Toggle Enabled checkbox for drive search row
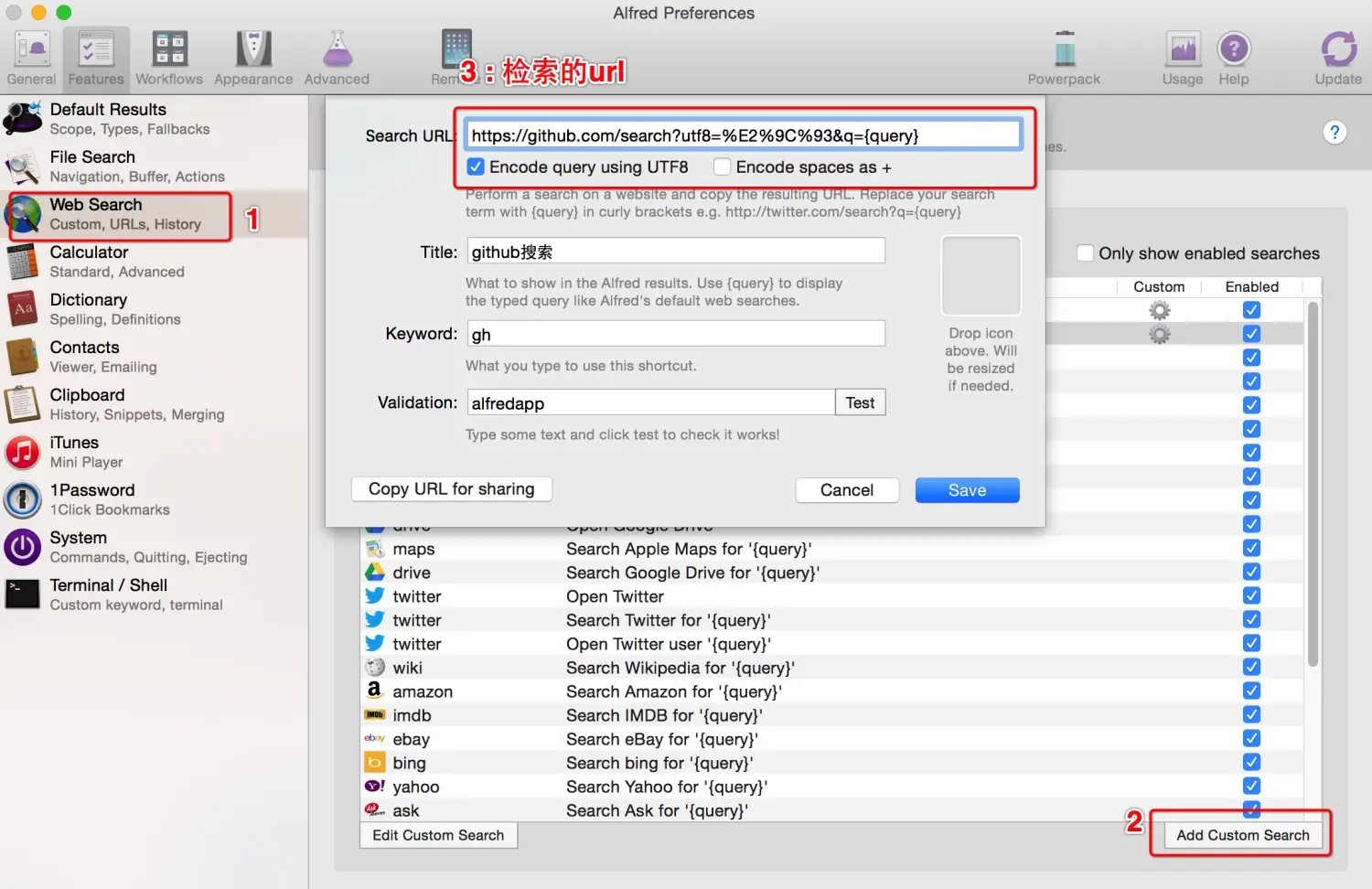Image resolution: width=1372 pixels, height=889 pixels. 1251,572
